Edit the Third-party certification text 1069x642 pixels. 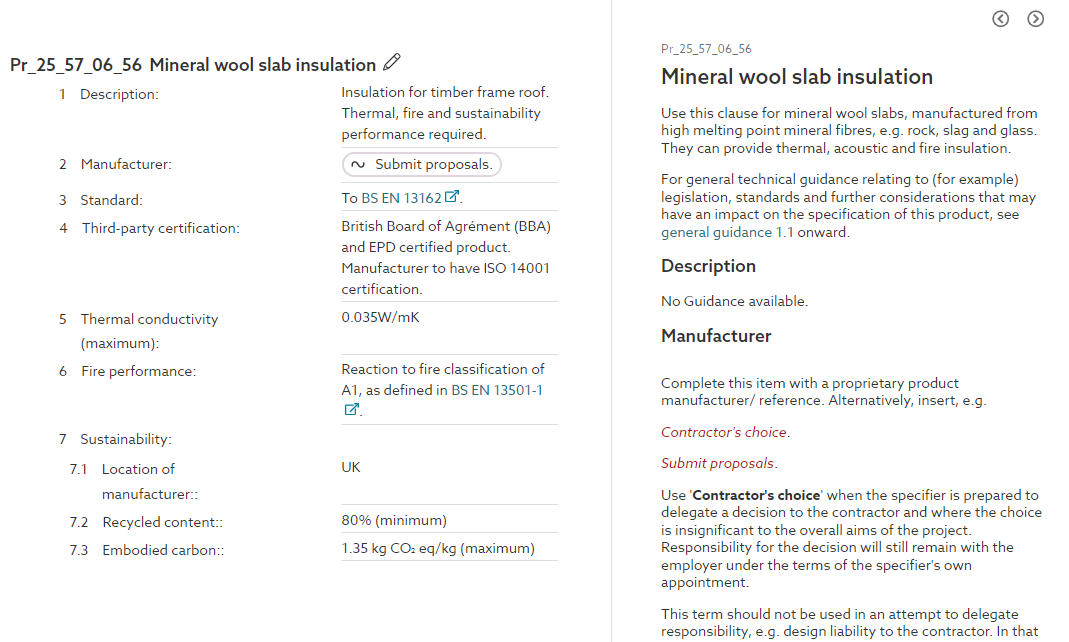(449, 258)
